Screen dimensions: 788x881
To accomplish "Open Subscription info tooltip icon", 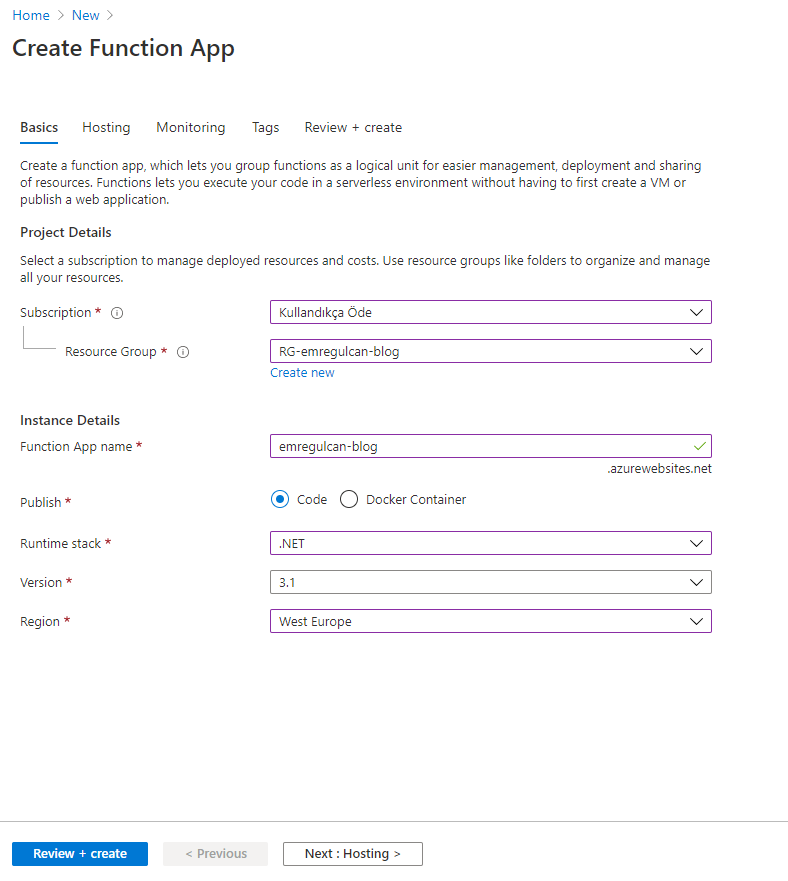I will pyautogui.click(x=117, y=313).
